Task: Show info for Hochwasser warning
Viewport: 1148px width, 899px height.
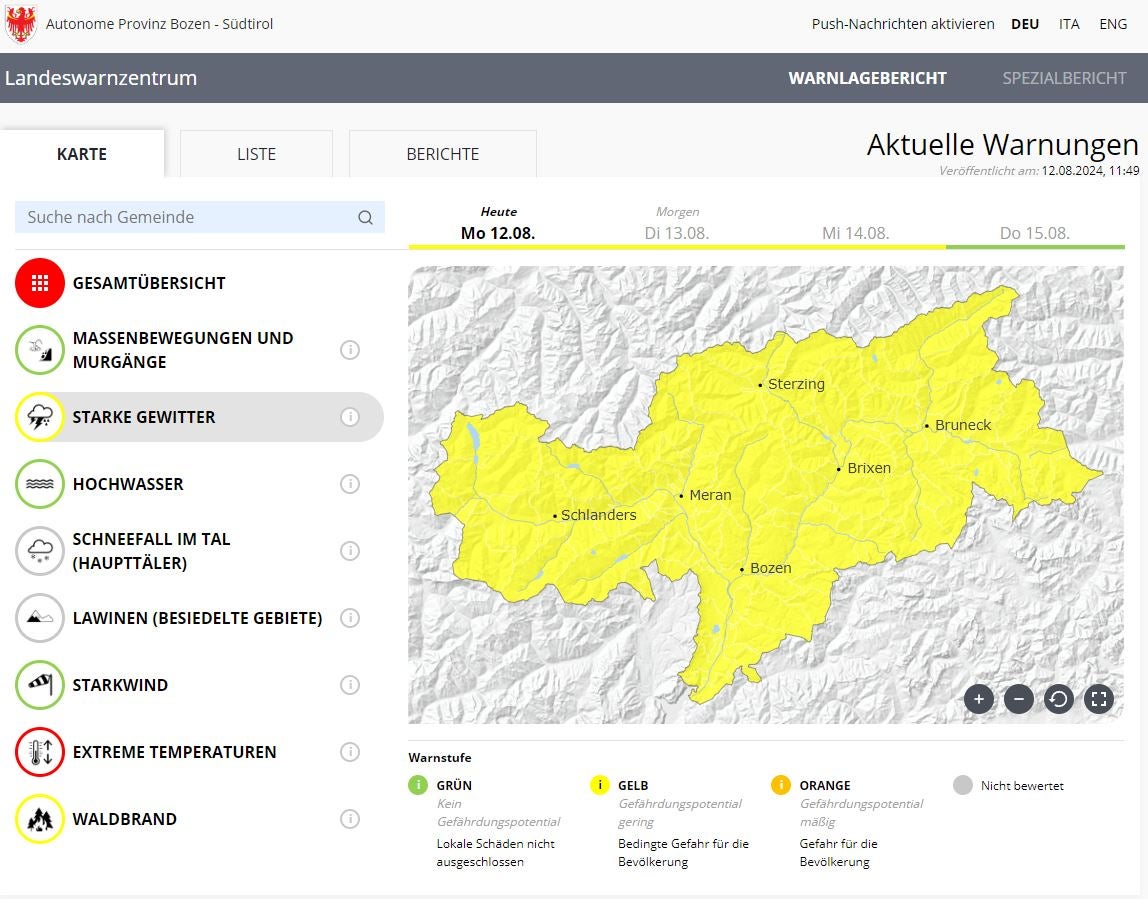Action: click(349, 484)
